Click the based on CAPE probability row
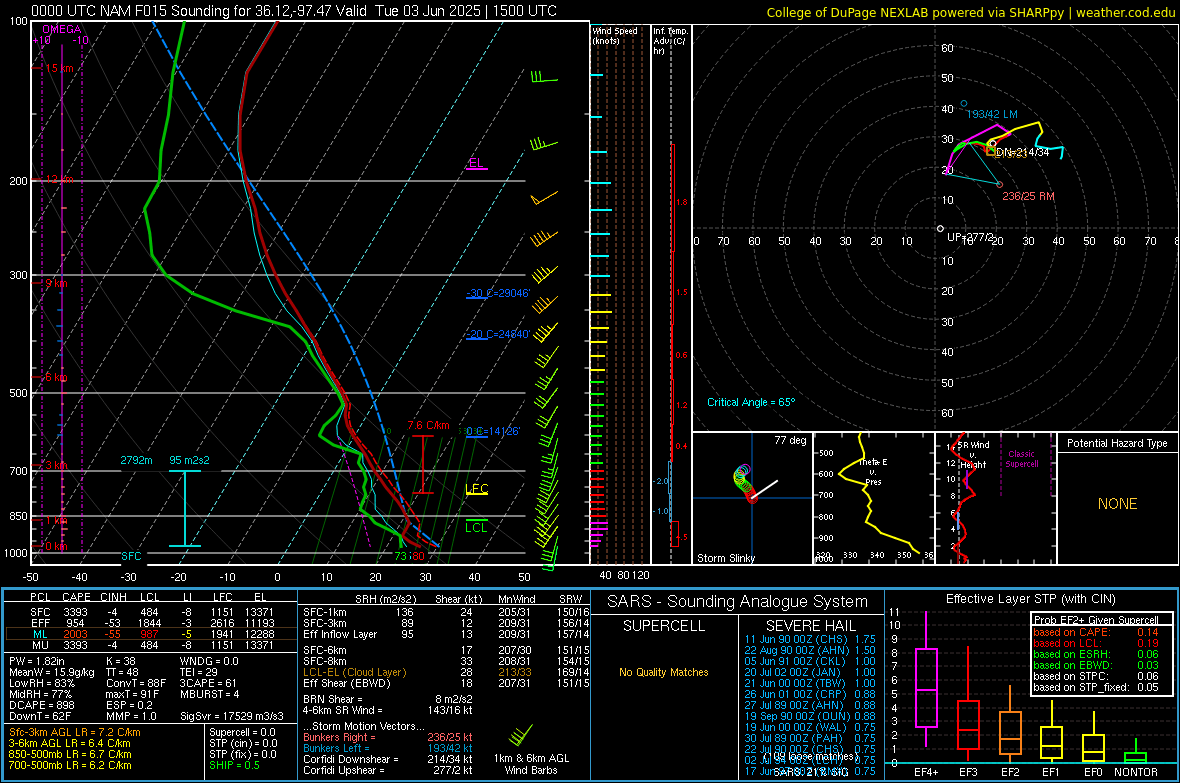Viewport: 1180px width, 783px height. (x=1096, y=632)
